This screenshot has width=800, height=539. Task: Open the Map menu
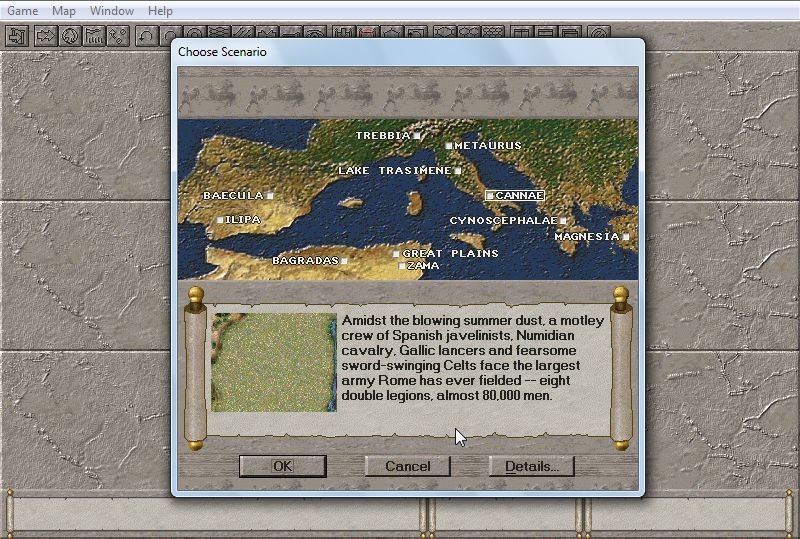click(x=64, y=11)
